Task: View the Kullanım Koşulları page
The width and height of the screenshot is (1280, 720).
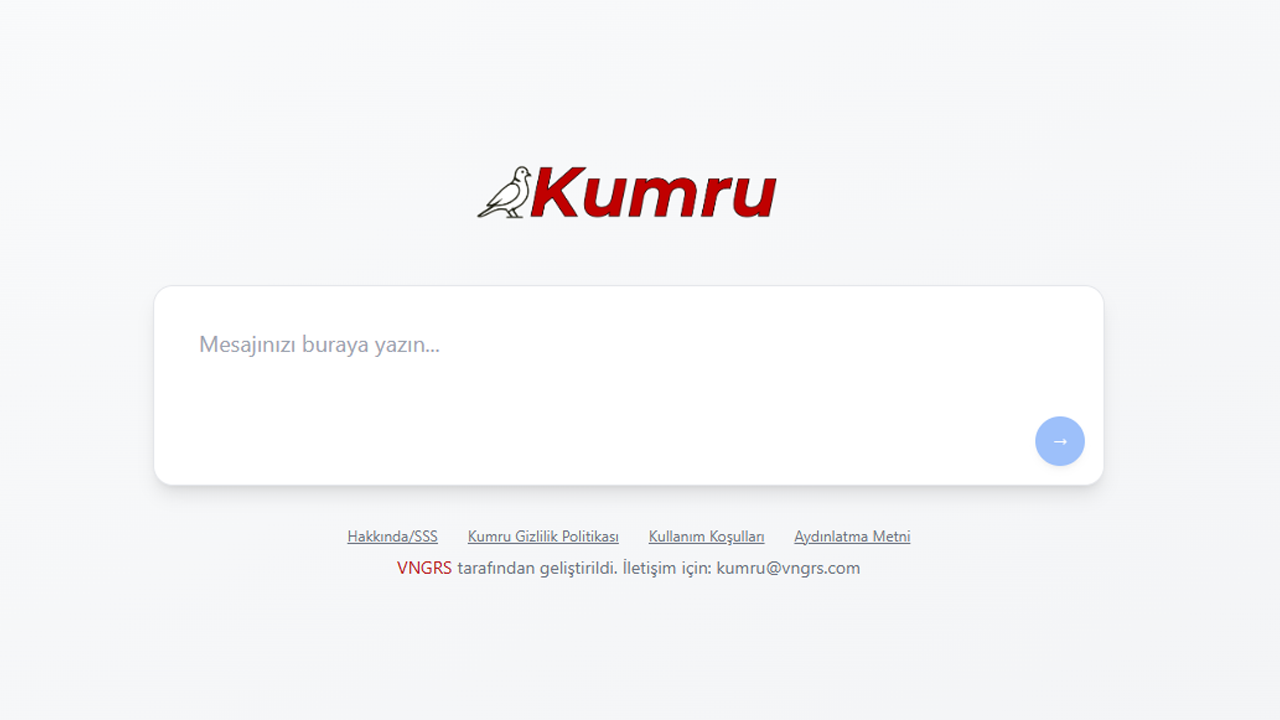Action: tap(706, 537)
